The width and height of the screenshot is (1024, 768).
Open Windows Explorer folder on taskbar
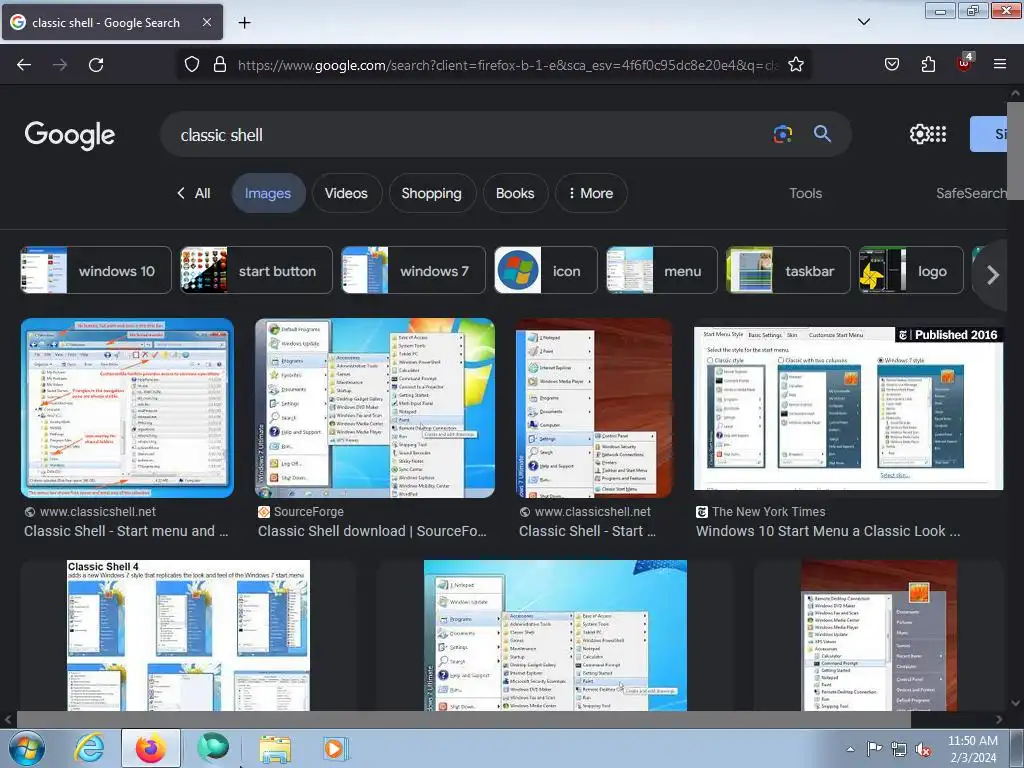click(275, 749)
